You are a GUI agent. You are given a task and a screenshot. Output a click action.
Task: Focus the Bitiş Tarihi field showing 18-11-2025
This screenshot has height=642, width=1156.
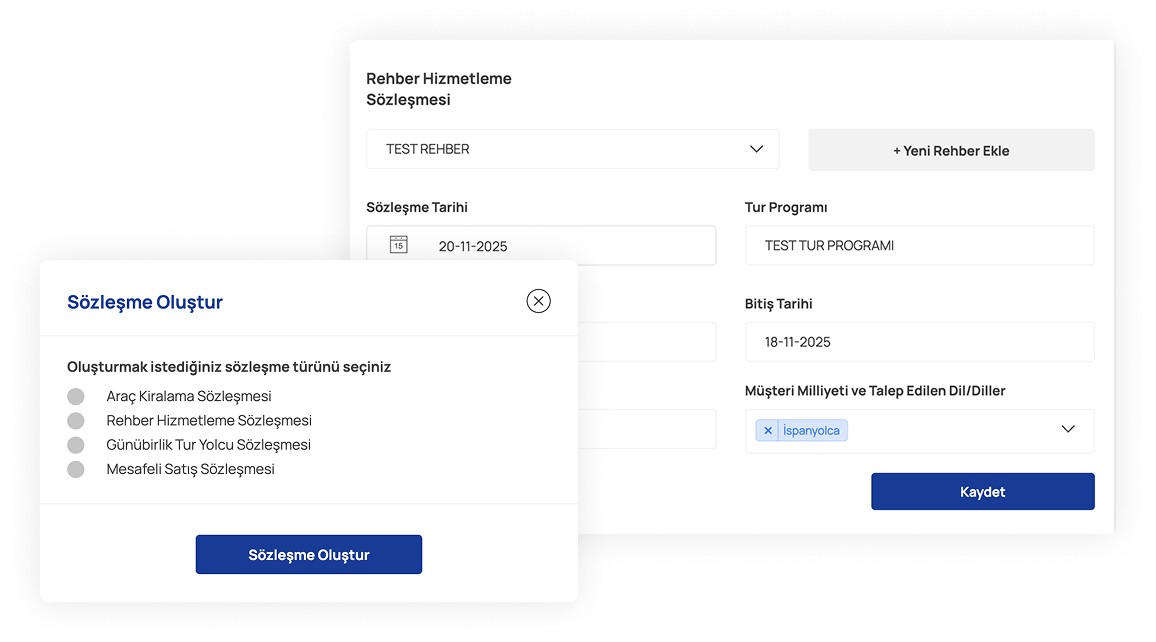(919, 342)
